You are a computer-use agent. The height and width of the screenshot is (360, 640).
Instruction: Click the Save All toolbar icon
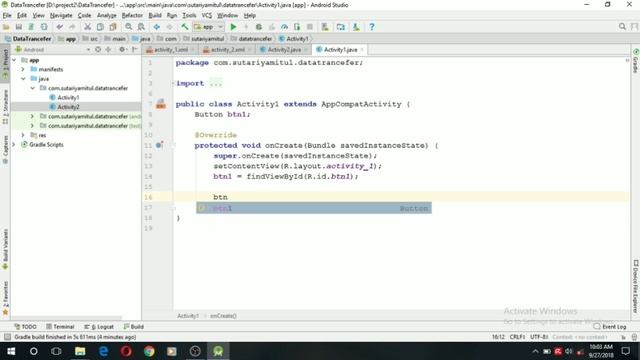click(x=19, y=27)
